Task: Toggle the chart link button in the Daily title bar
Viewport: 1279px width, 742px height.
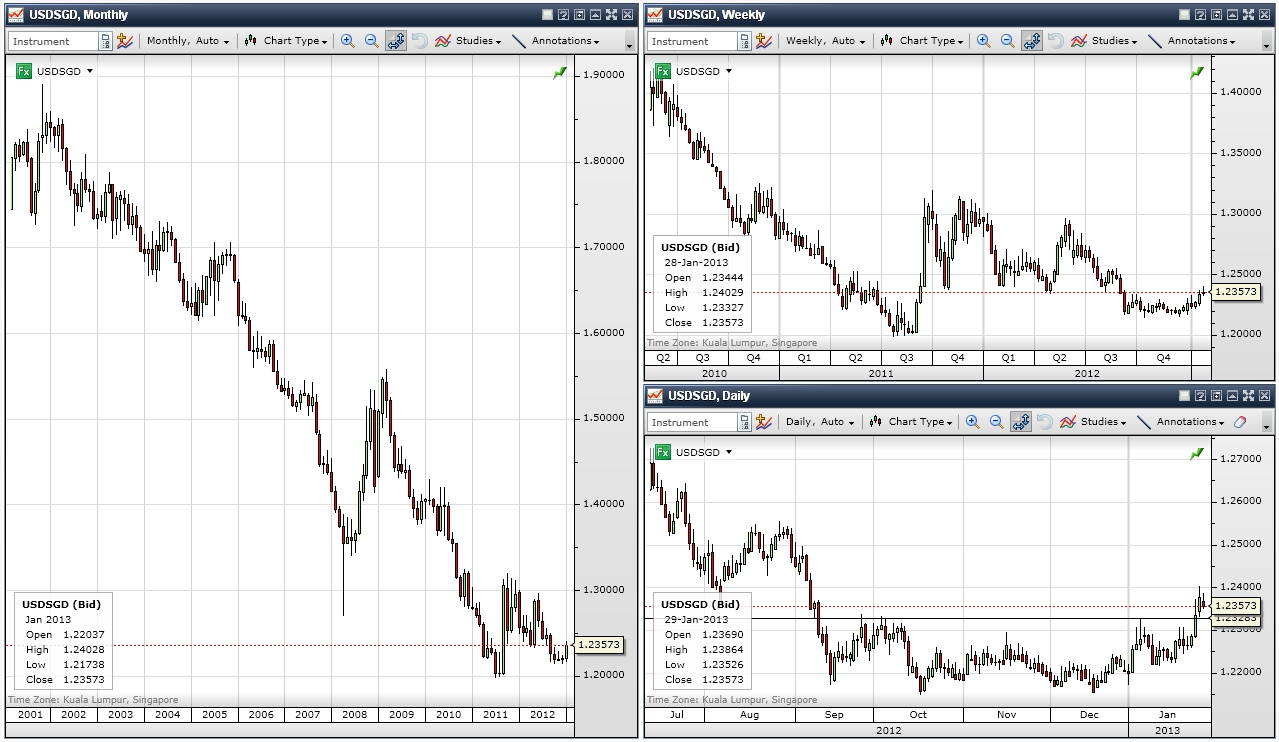Action: pyautogui.click(x=1201, y=395)
